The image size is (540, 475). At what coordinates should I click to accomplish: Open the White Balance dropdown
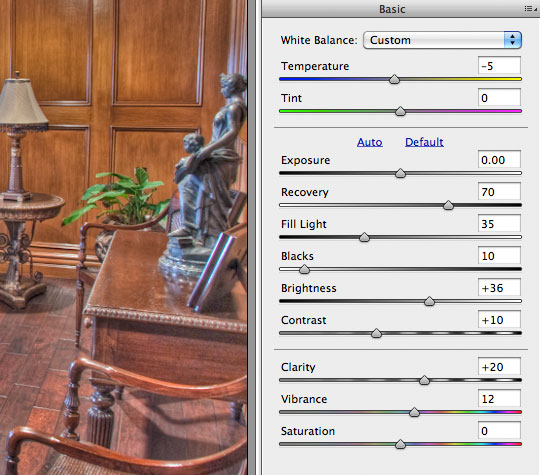click(x=442, y=40)
